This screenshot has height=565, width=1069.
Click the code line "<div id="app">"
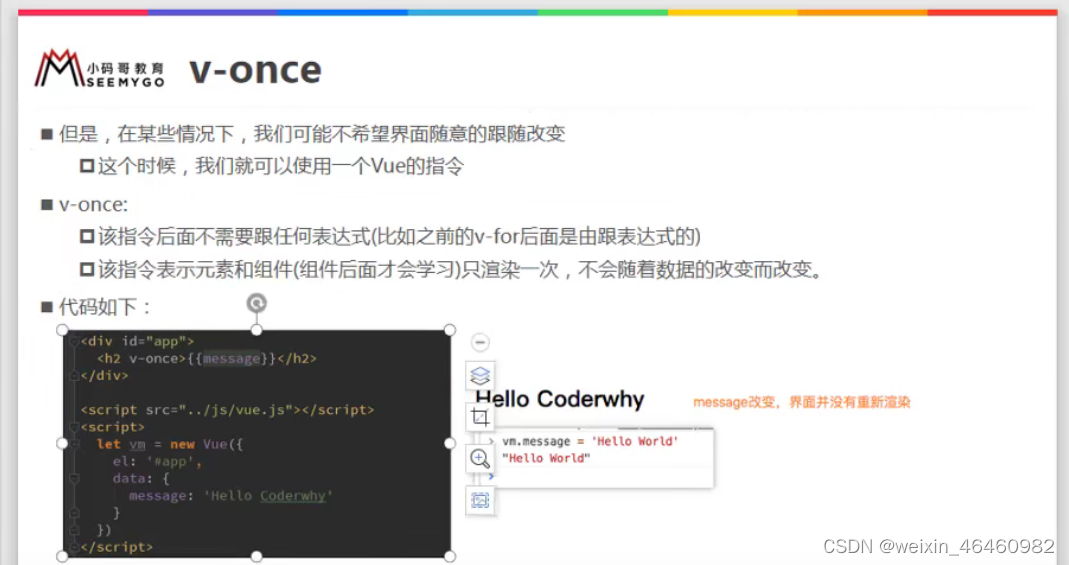coord(137,341)
